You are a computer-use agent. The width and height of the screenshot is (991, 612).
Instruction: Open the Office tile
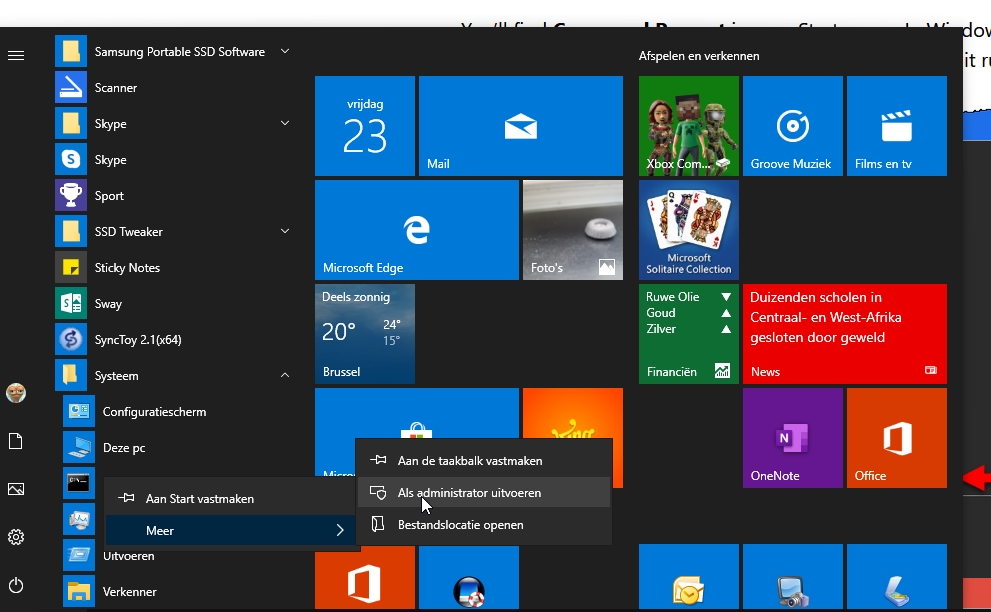(x=896, y=438)
